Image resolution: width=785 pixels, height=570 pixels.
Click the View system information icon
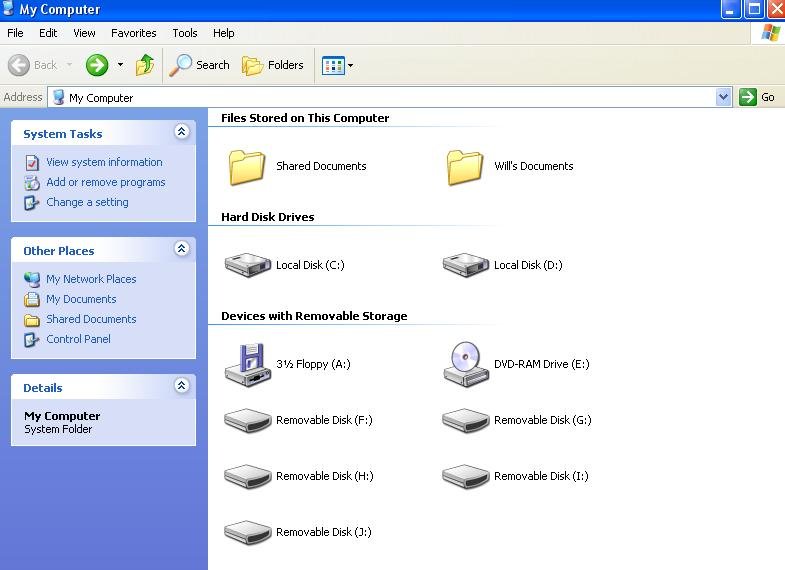tap(32, 163)
